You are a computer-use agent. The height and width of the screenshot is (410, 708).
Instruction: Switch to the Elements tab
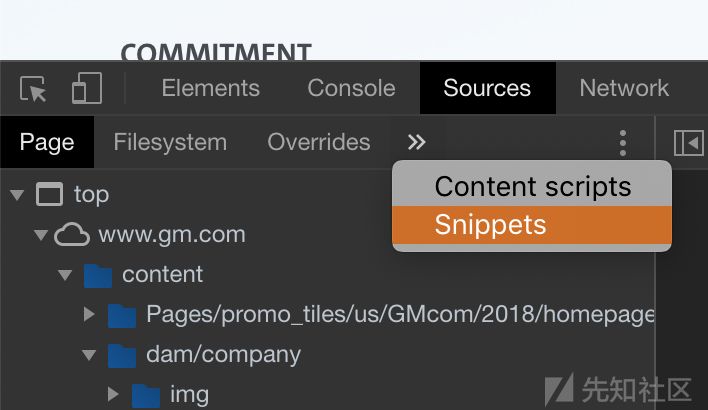pos(210,88)
